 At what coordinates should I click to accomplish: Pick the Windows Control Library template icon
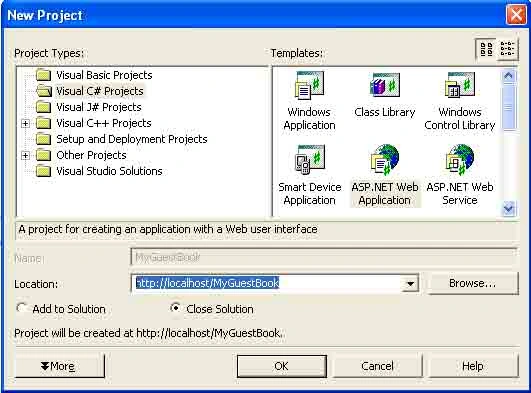[x=460, y=85]
